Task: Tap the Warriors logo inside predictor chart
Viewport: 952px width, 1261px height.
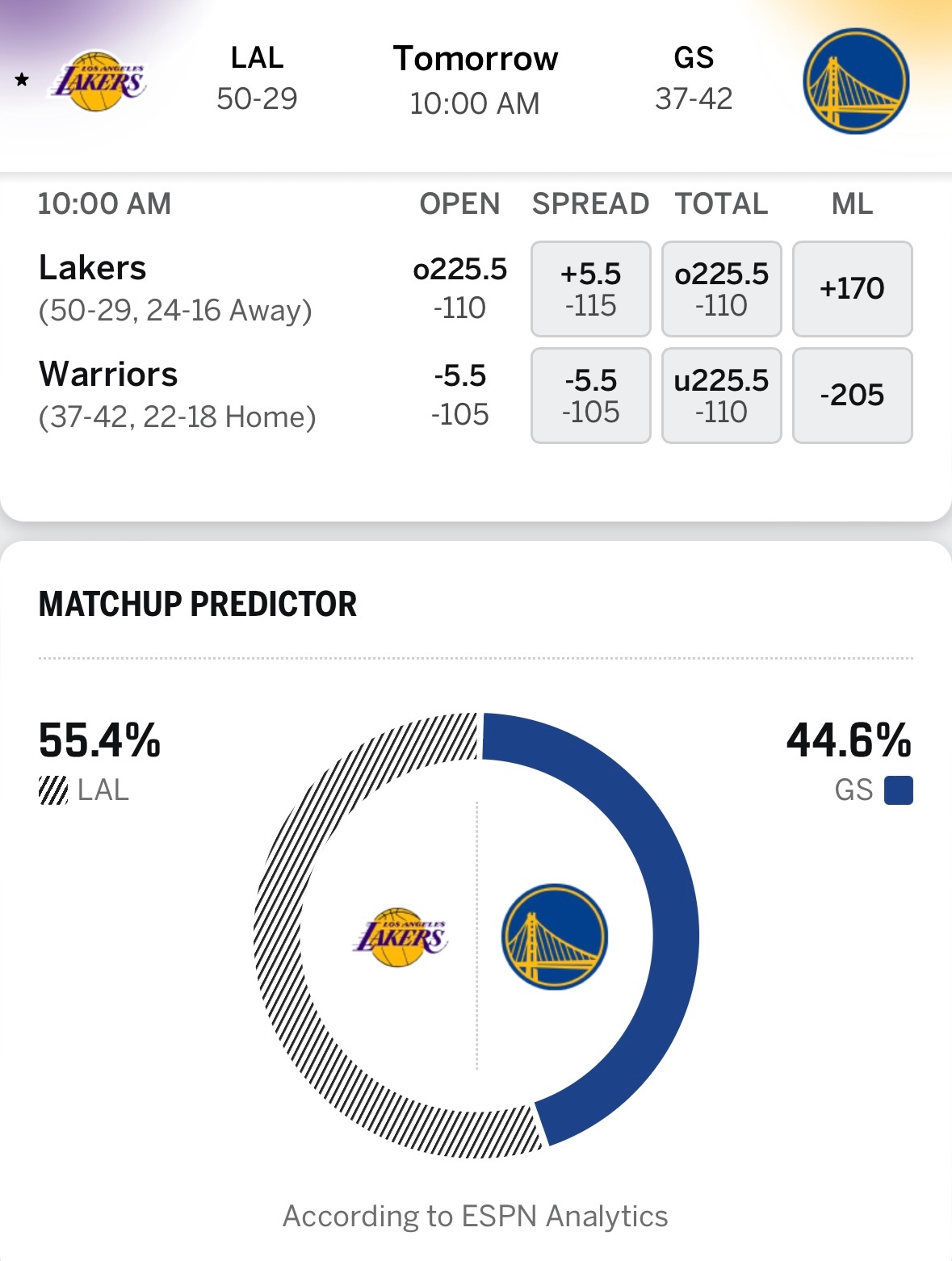Action: (555, 936)
